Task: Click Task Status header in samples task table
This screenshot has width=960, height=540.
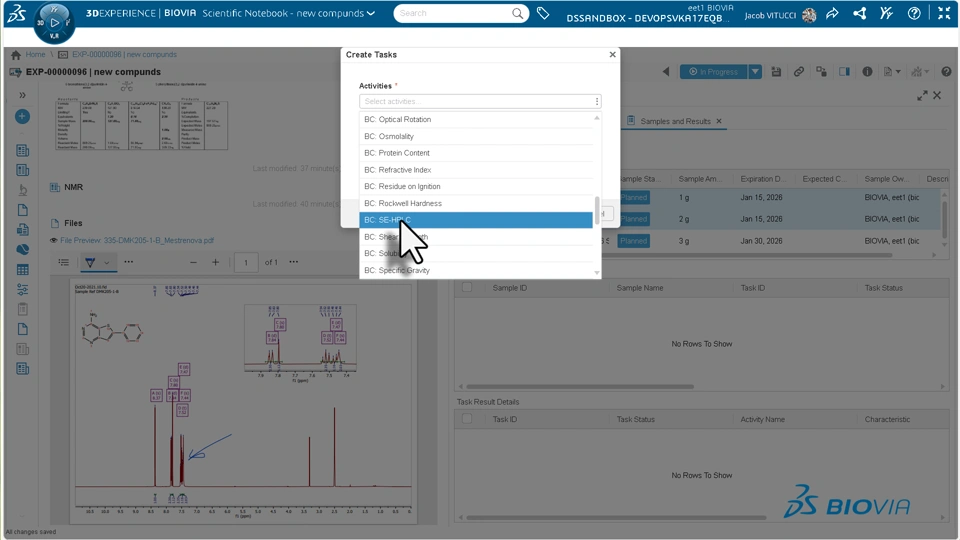Action: point(883,288)
